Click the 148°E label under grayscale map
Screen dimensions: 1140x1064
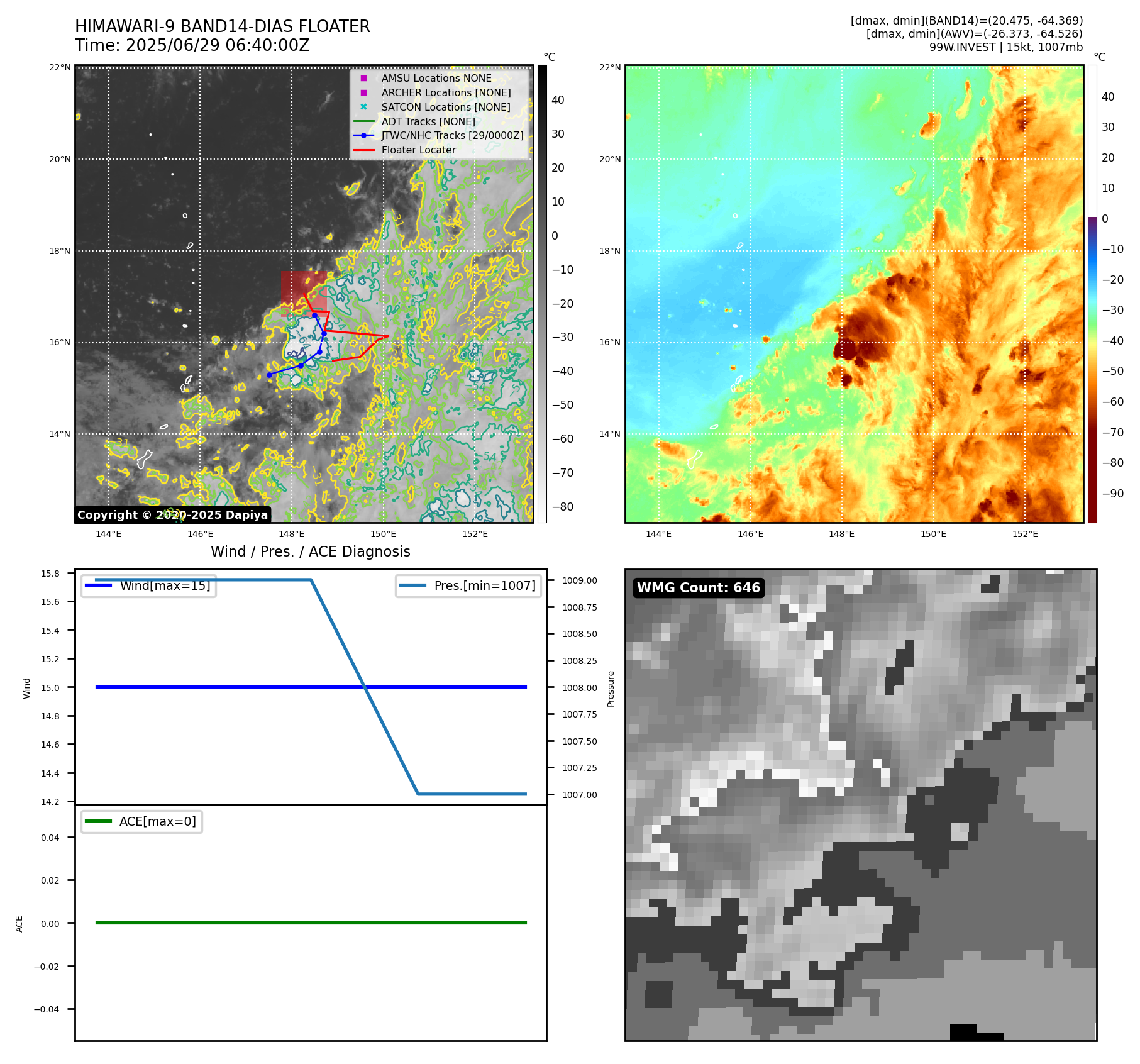tap(292, 534)
